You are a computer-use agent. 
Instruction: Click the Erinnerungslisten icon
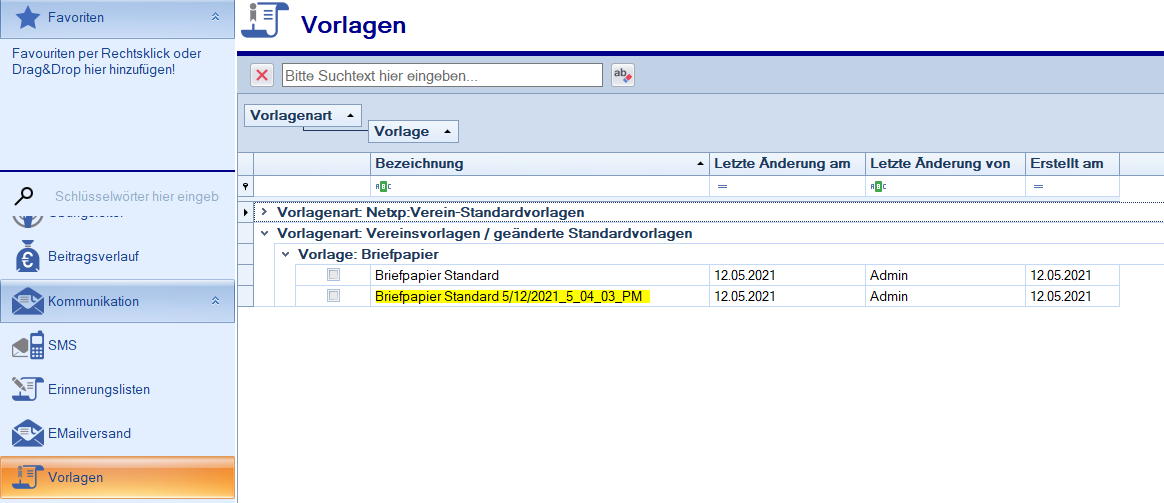(x=27, y=389)
